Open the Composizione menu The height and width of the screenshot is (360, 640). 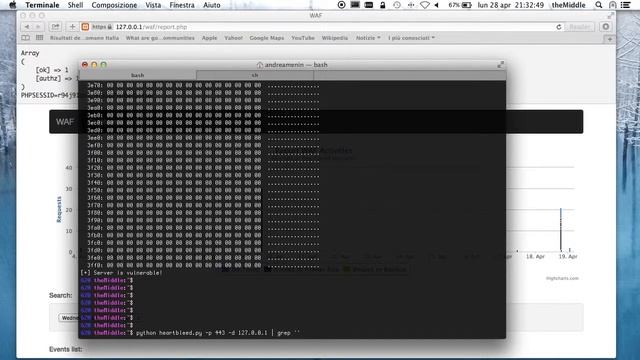pos(114,5)
